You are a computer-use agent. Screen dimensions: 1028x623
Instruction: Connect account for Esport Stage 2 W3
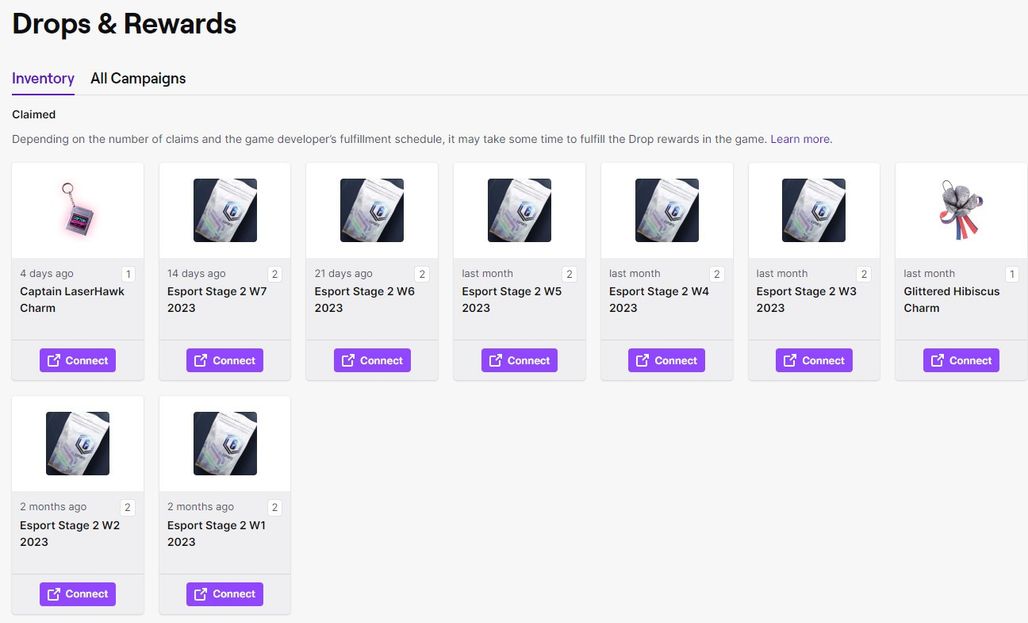[814, 360]
